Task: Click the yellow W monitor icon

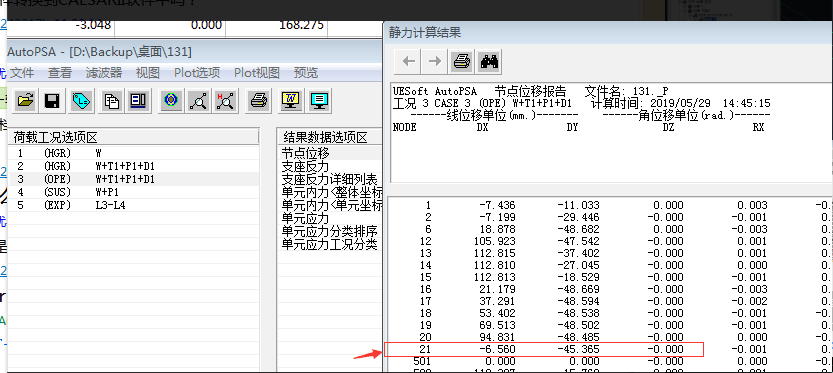Action: point(291,100)
